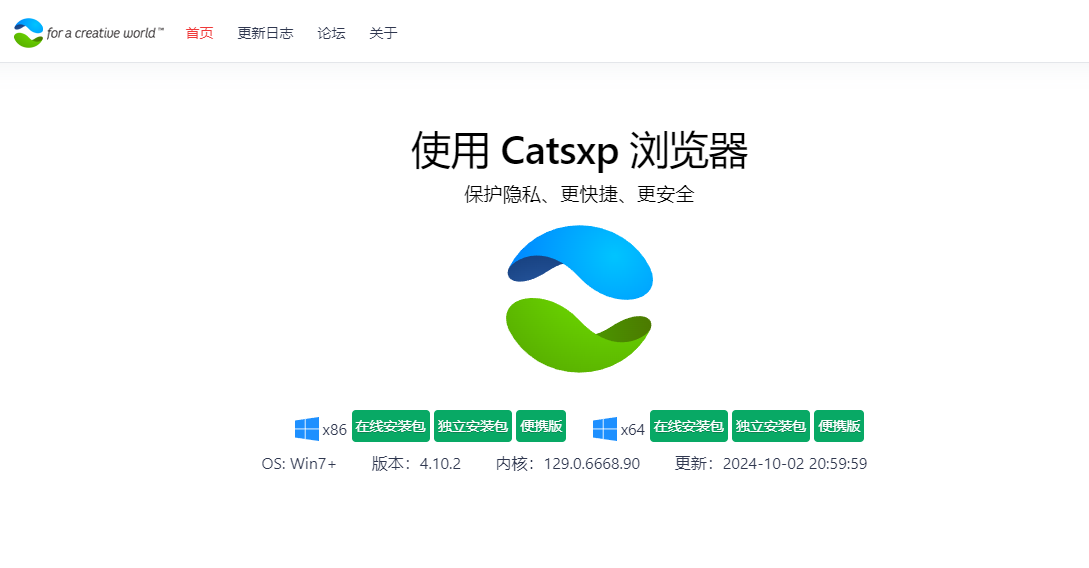
Task: Download the x86 在线安装包 installer
Action: (x=390, y=426)
